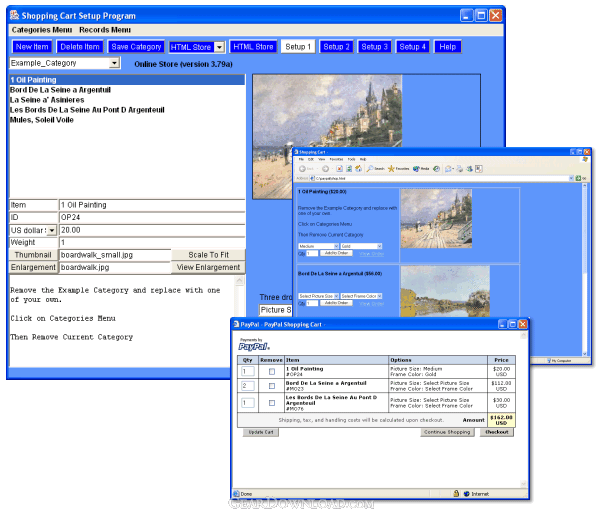604x512 pixels.
Task: Open the browser's Tools menu
Action: click(x=351, y=159)
